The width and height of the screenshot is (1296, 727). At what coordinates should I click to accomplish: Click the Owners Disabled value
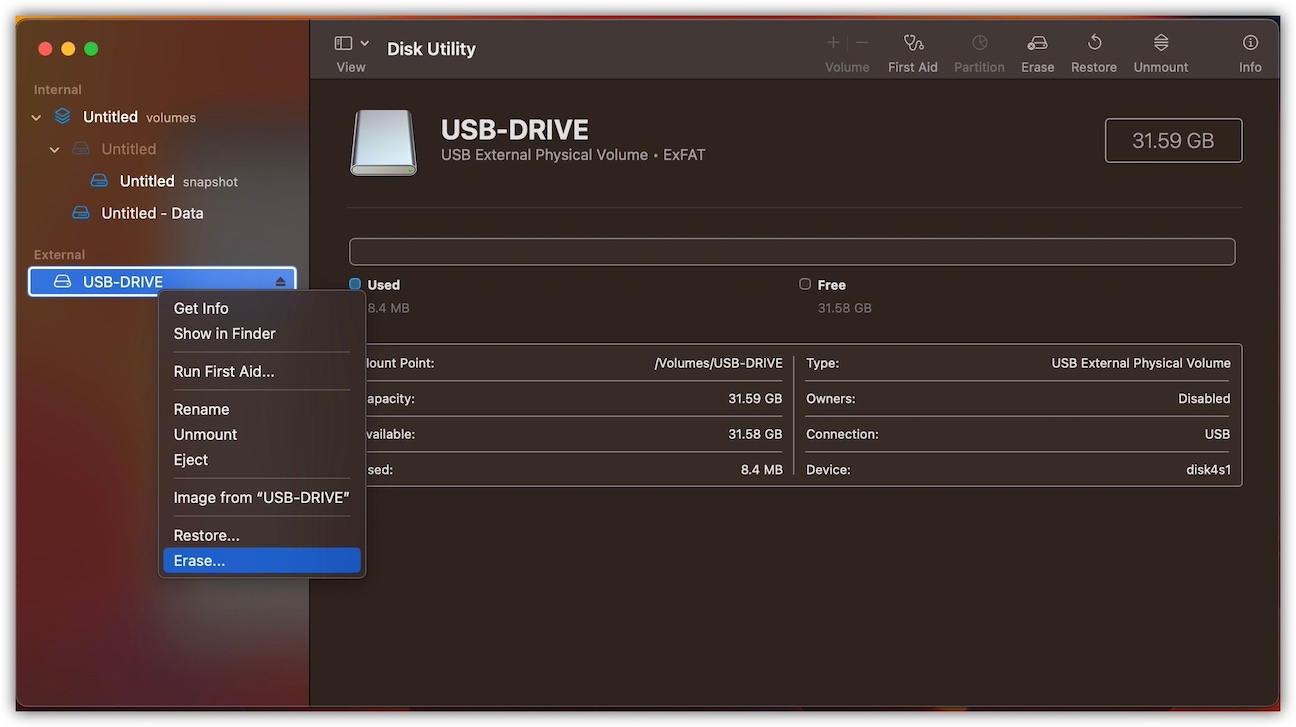click(x=1204, y=398)
